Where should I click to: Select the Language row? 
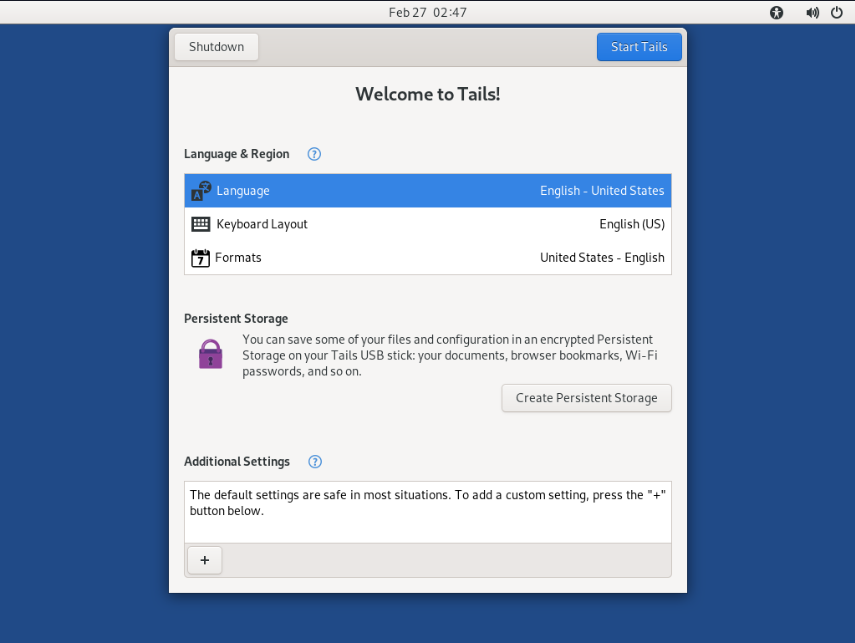pos(427,191)
